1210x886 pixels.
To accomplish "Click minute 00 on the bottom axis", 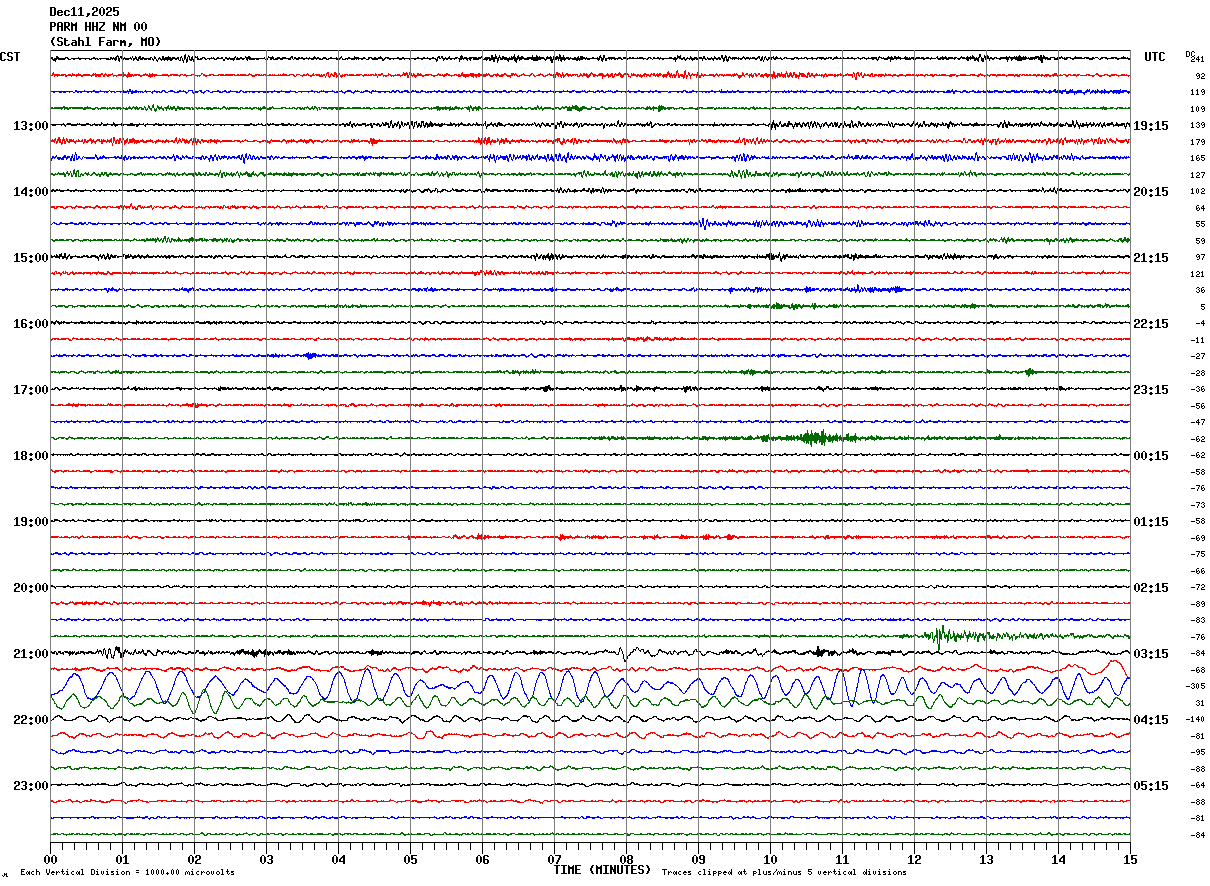I will tap(51, 859).
